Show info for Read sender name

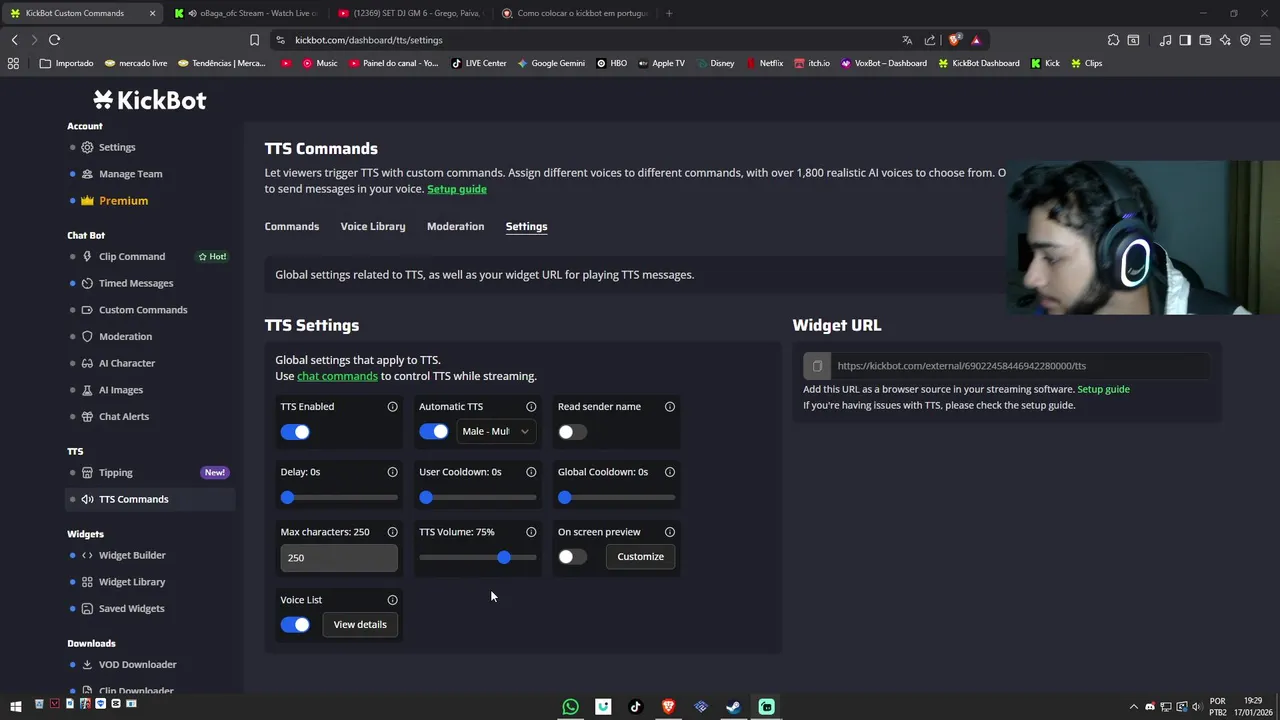670,407
